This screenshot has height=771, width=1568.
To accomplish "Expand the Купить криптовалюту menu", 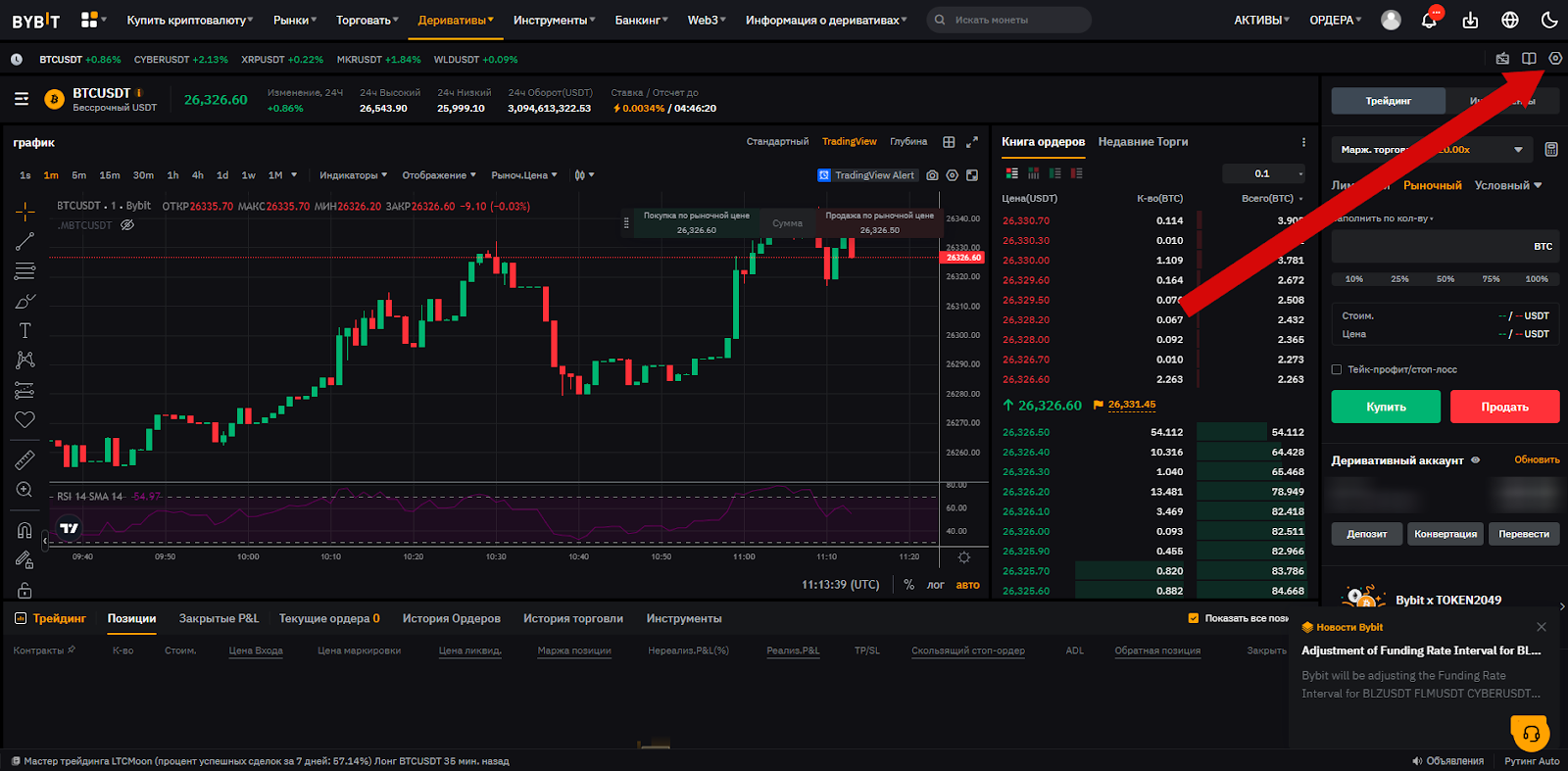I will coord(190,20).
